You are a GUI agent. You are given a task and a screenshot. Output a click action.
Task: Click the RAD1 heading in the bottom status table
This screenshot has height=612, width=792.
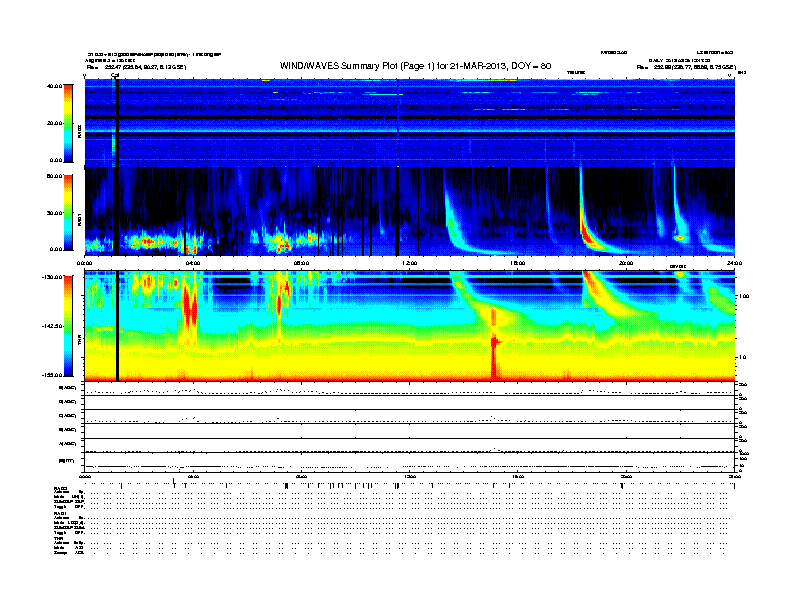click(61, 514)
